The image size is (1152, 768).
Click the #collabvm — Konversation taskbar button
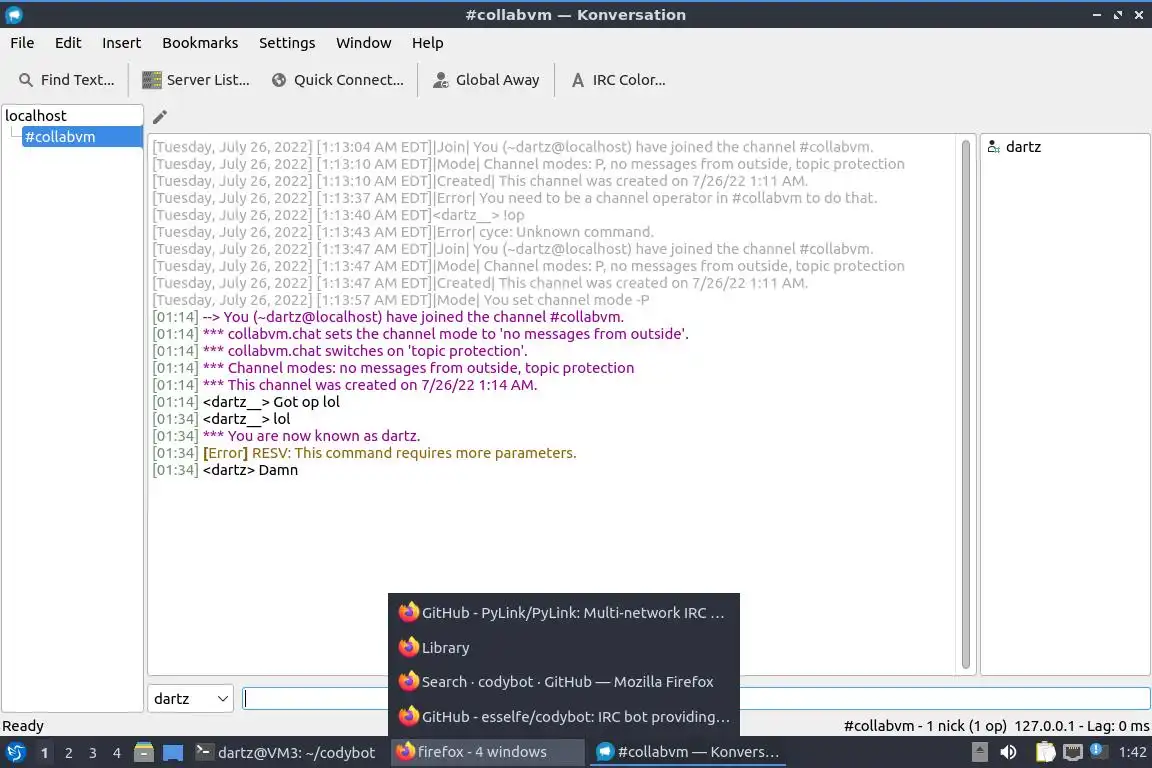(688, 752)
